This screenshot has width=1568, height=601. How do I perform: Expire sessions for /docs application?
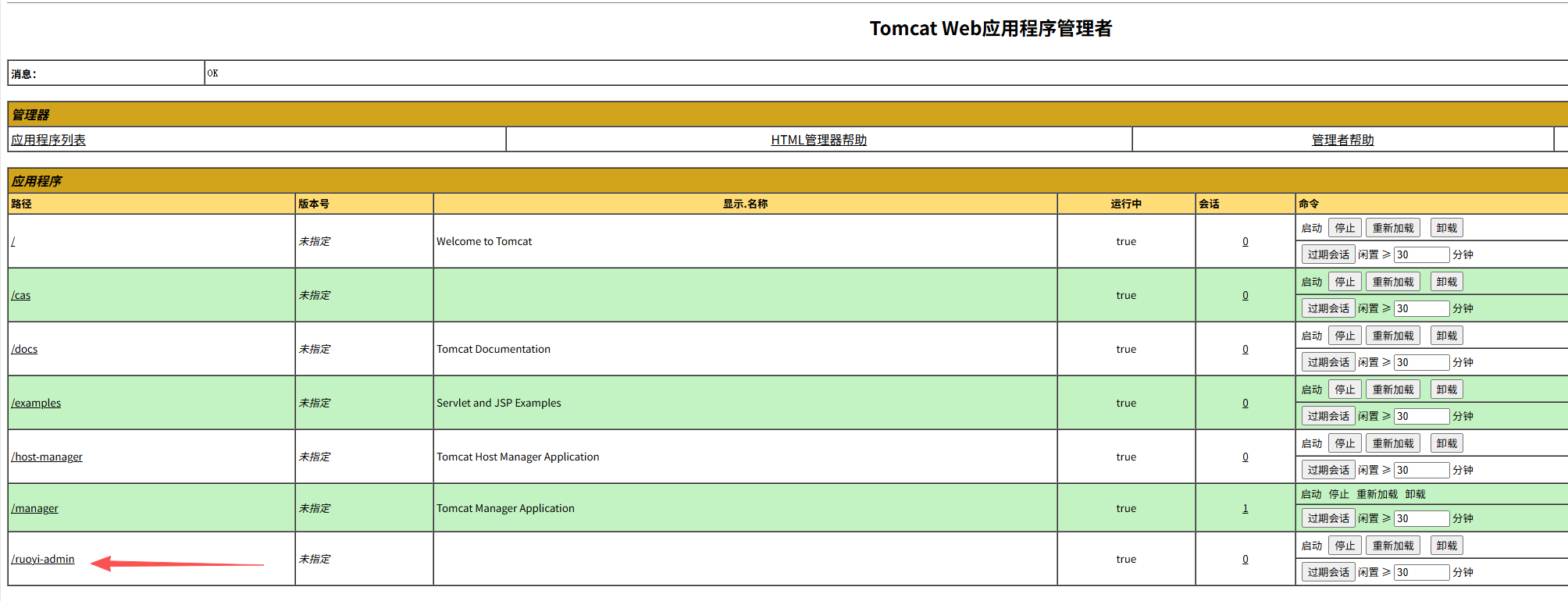(x=1328, y=362)
